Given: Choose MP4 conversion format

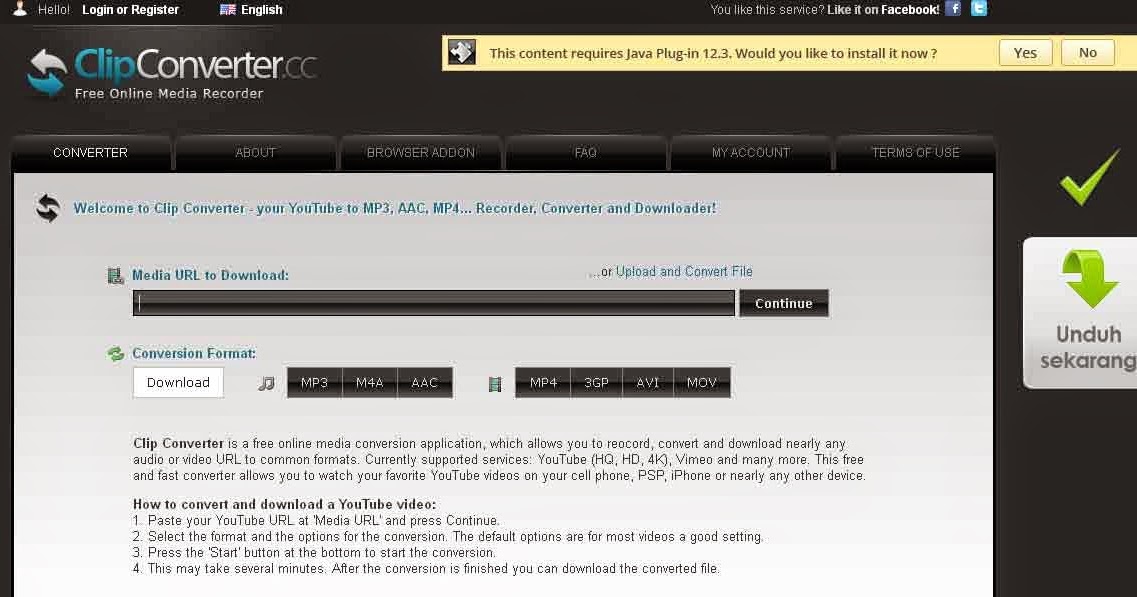Looking at the screenshot, I should coord(543,383).
